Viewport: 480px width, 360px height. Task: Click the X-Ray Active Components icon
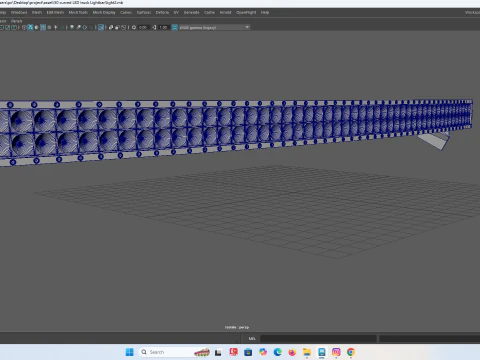pos(117,27)
